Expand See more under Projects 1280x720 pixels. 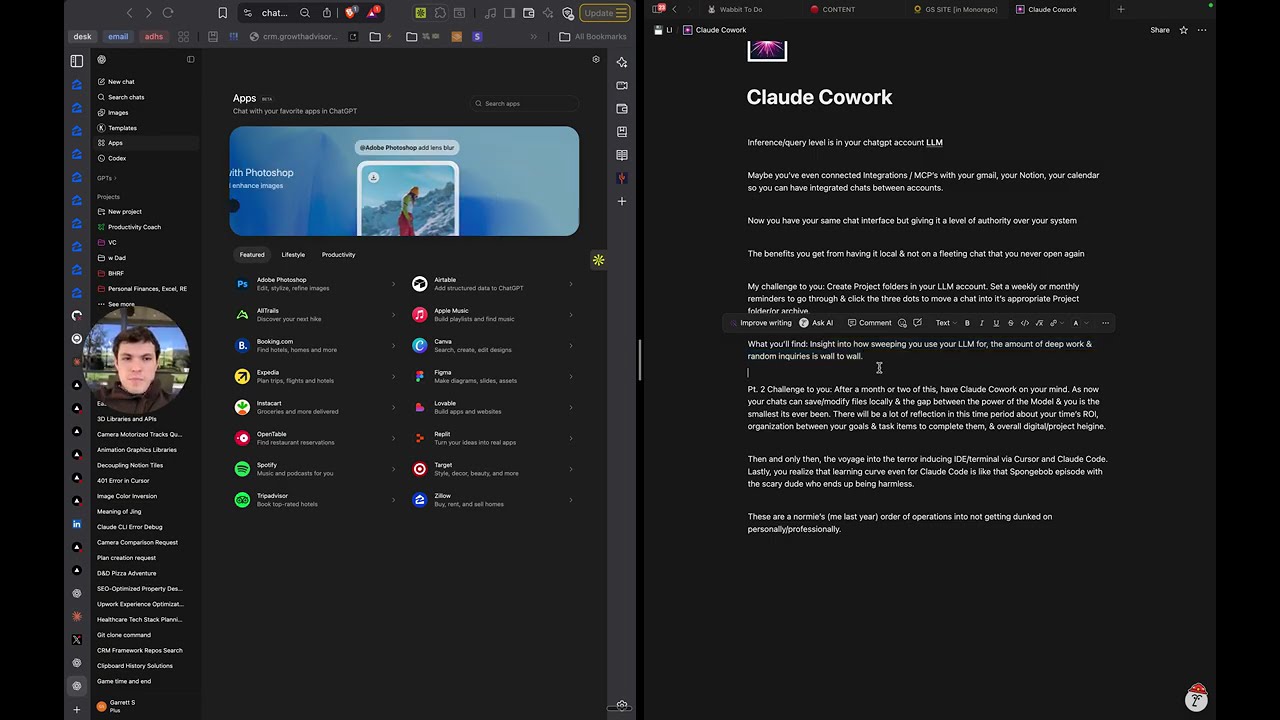point(121,304)
